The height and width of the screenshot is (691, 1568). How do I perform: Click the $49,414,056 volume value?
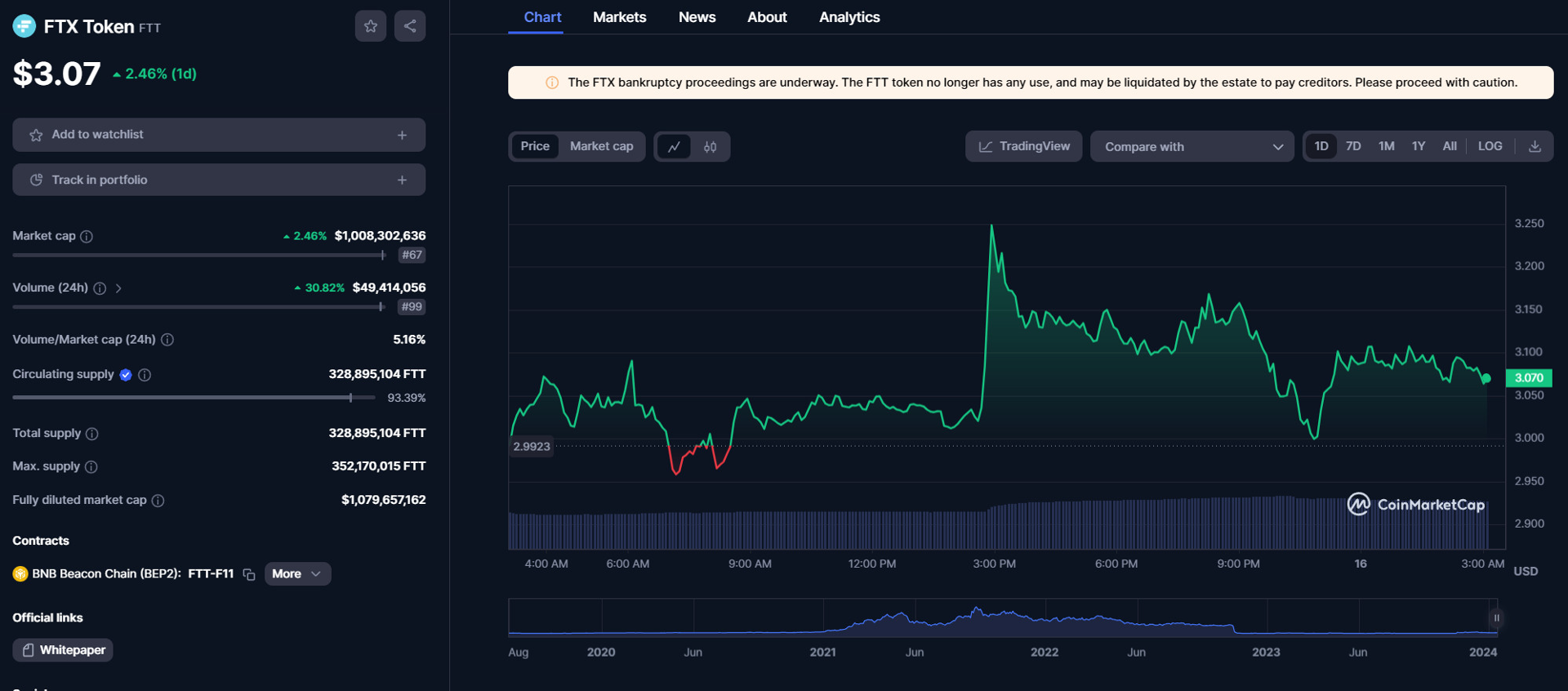click(389, 288)
